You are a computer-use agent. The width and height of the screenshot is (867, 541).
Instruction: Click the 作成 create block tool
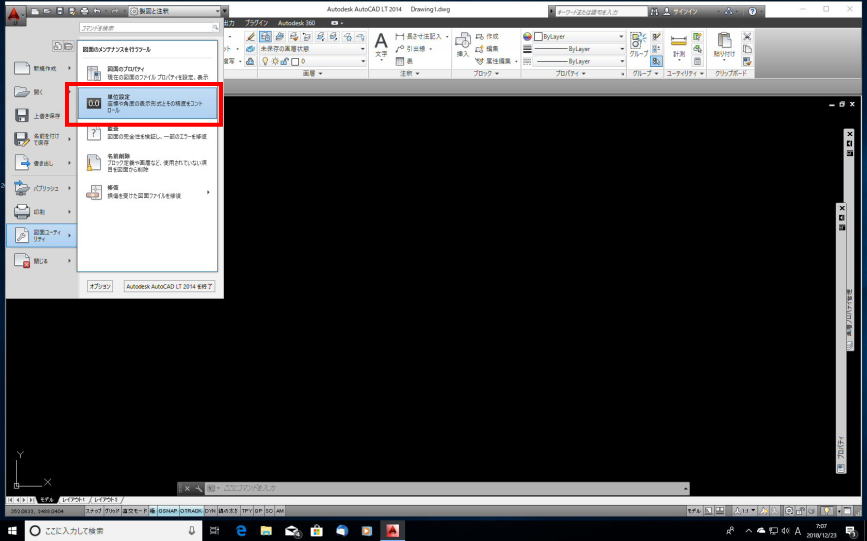pyautogui.click(x=488, y=37)
